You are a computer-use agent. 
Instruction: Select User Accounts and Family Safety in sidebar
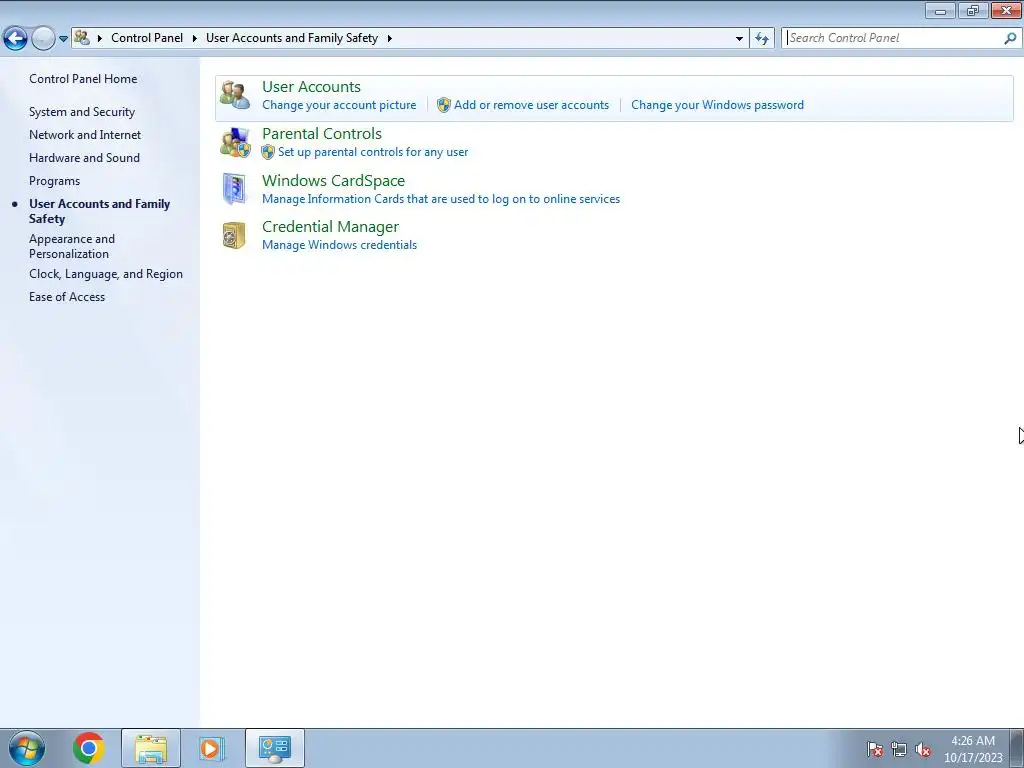pos(99,211)
